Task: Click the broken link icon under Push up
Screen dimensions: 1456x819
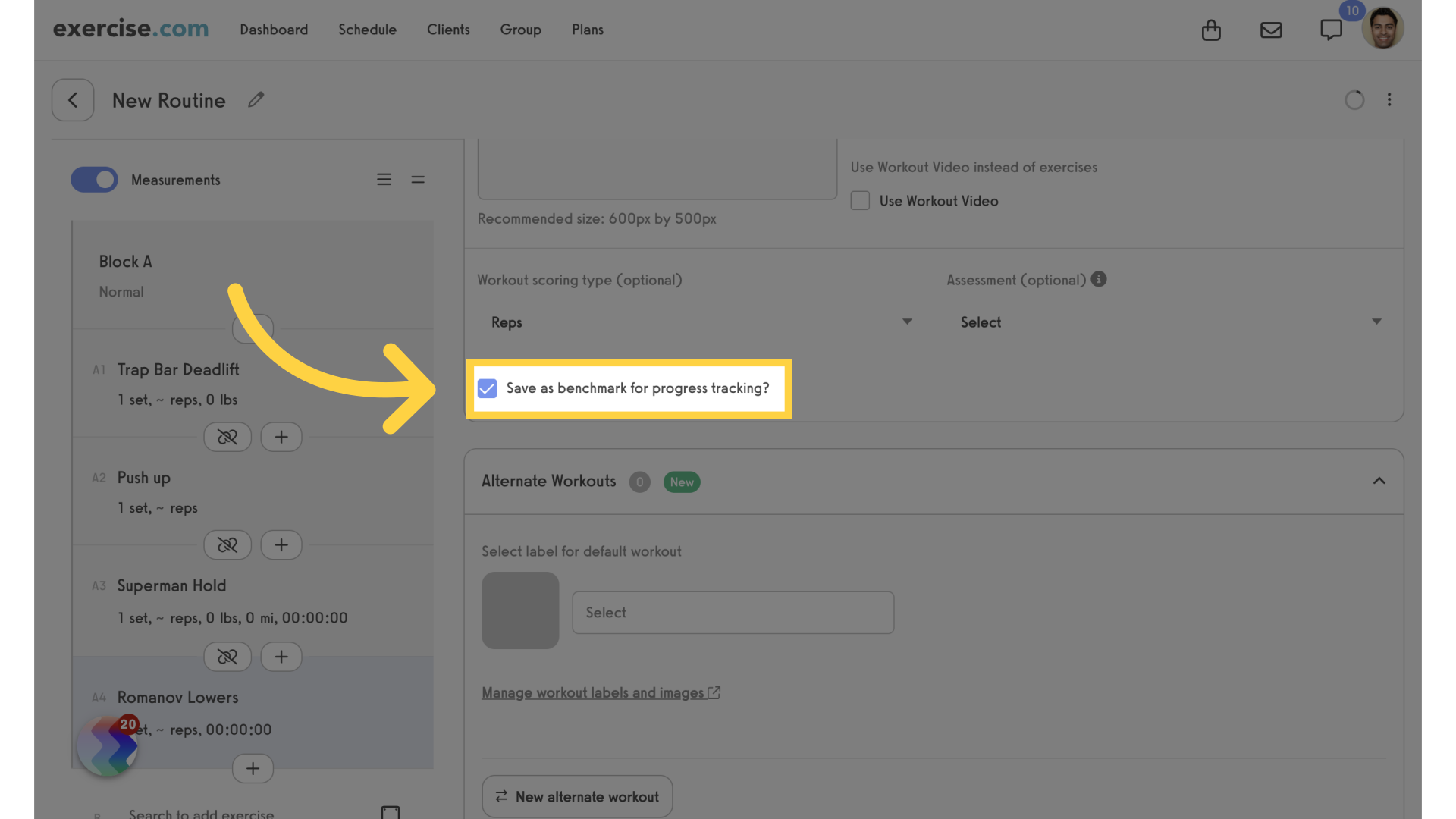Action: click(x=227, y=544)
